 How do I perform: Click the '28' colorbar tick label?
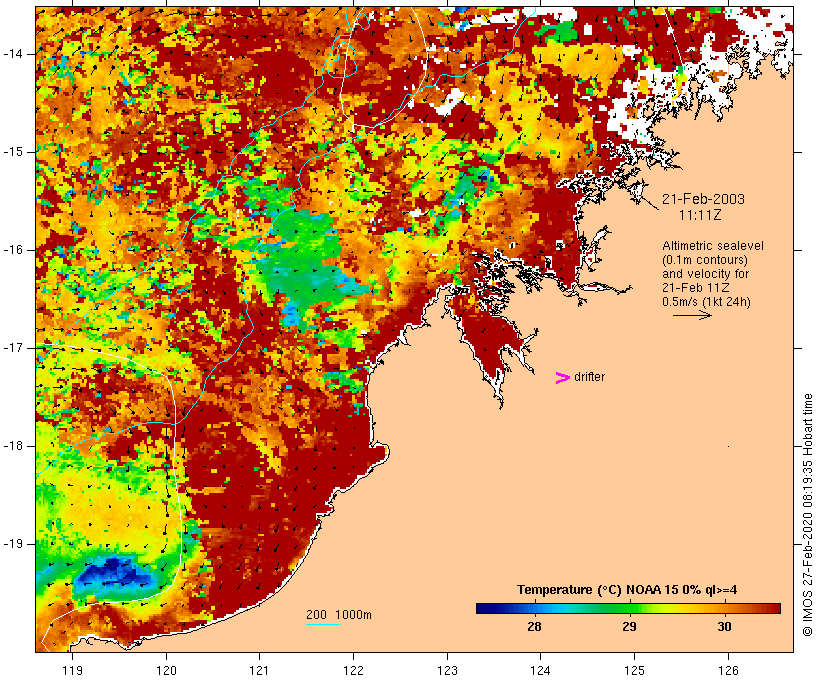click(534, 626)
